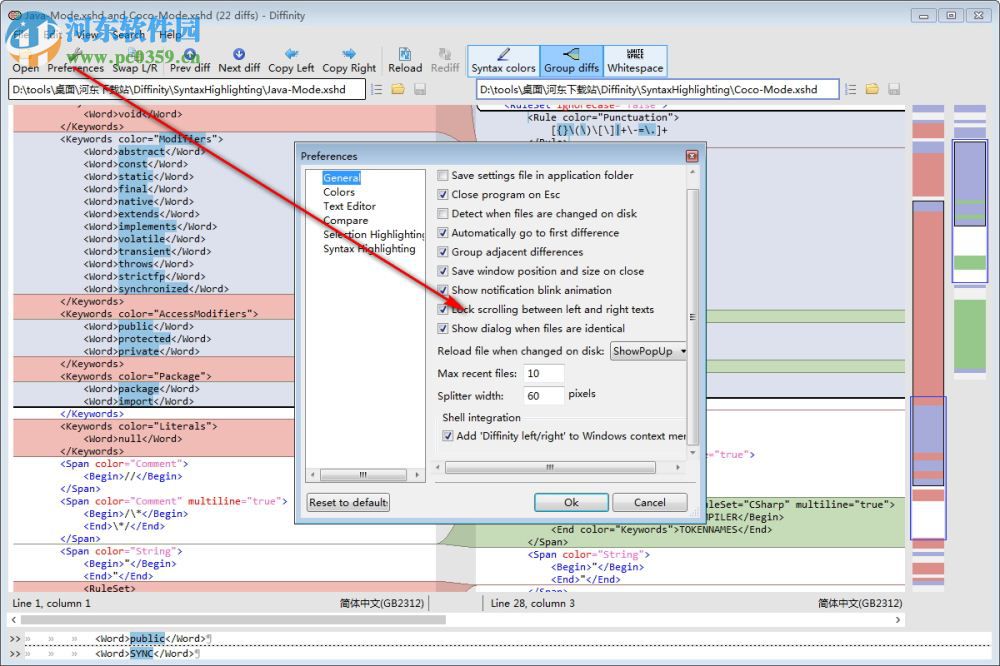Open the Help menu
The image size is (1000, 666).
pyautogui.click(x=170, y=34)
